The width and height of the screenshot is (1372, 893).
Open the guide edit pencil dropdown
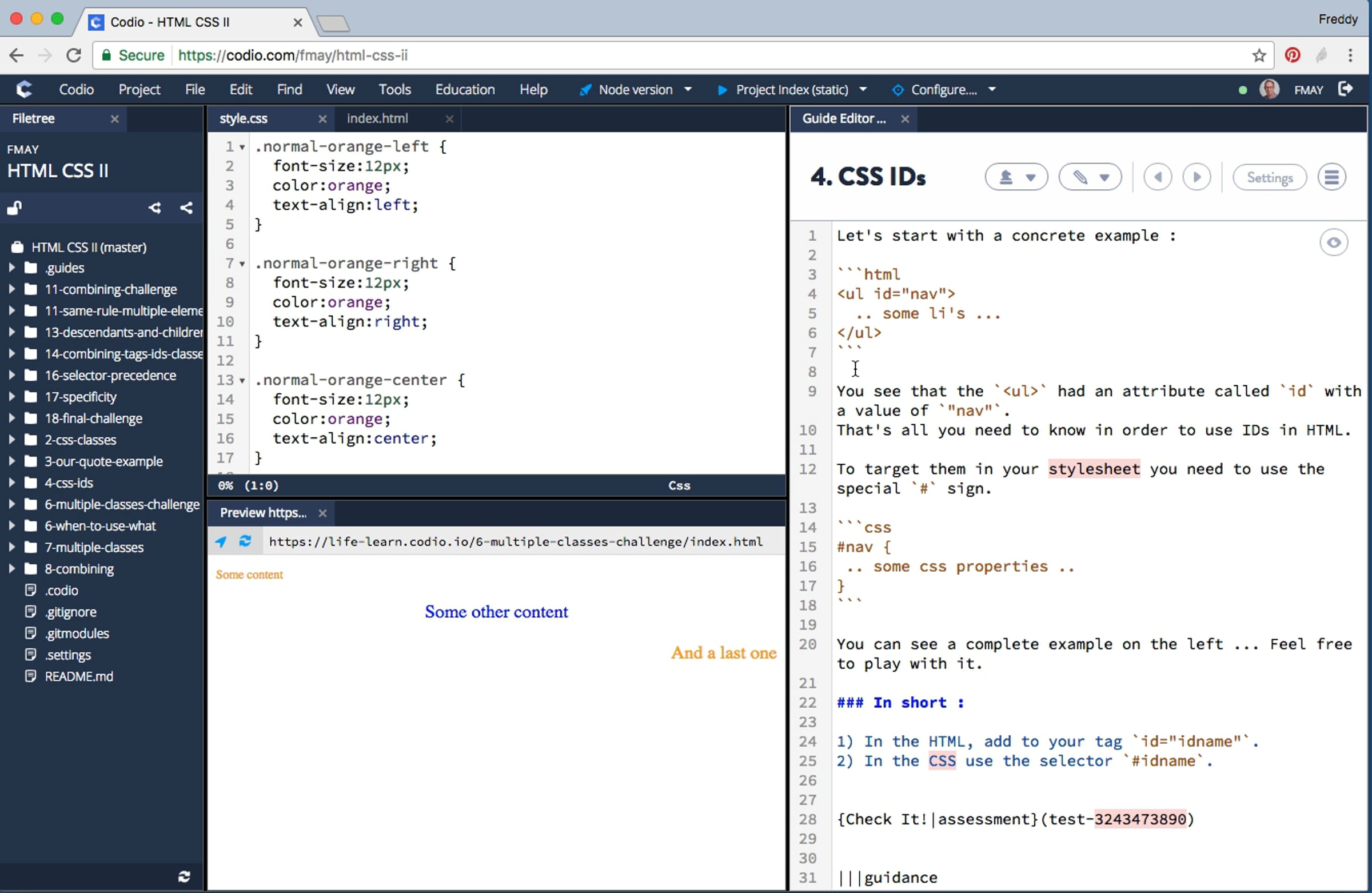pos(1090,177)
